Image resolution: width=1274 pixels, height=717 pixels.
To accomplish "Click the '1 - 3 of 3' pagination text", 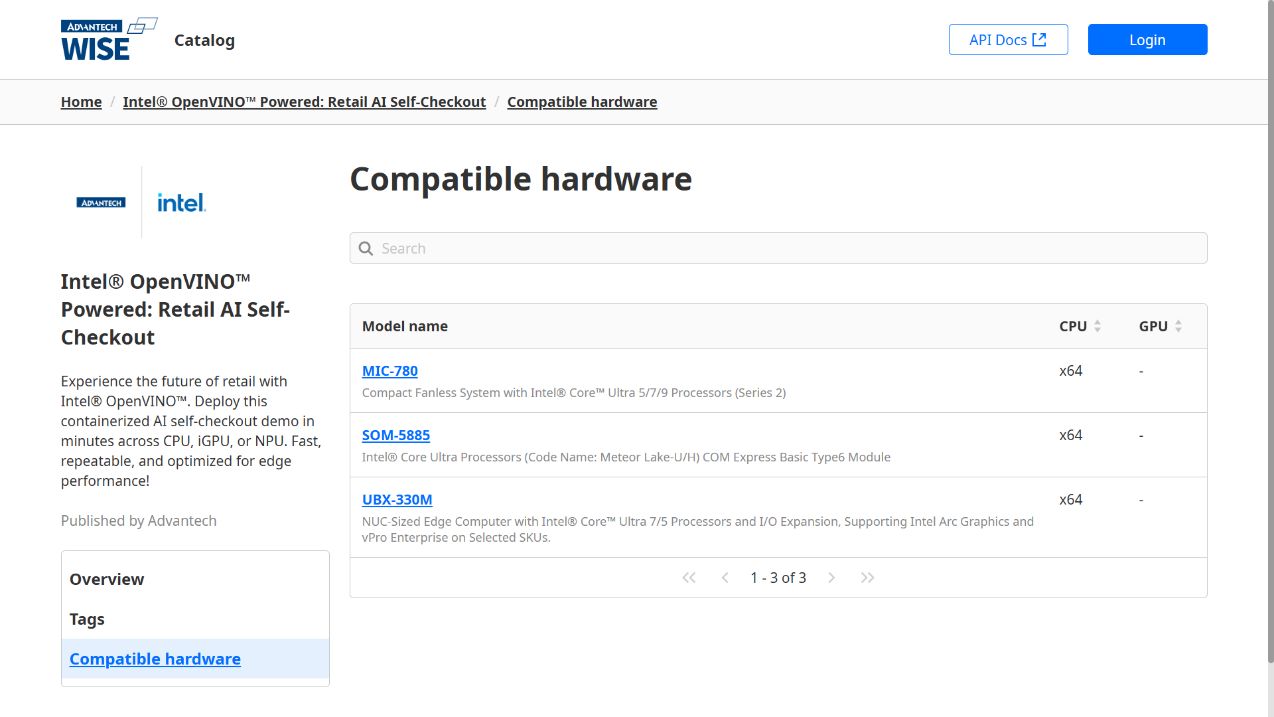I will click(778, 578).
